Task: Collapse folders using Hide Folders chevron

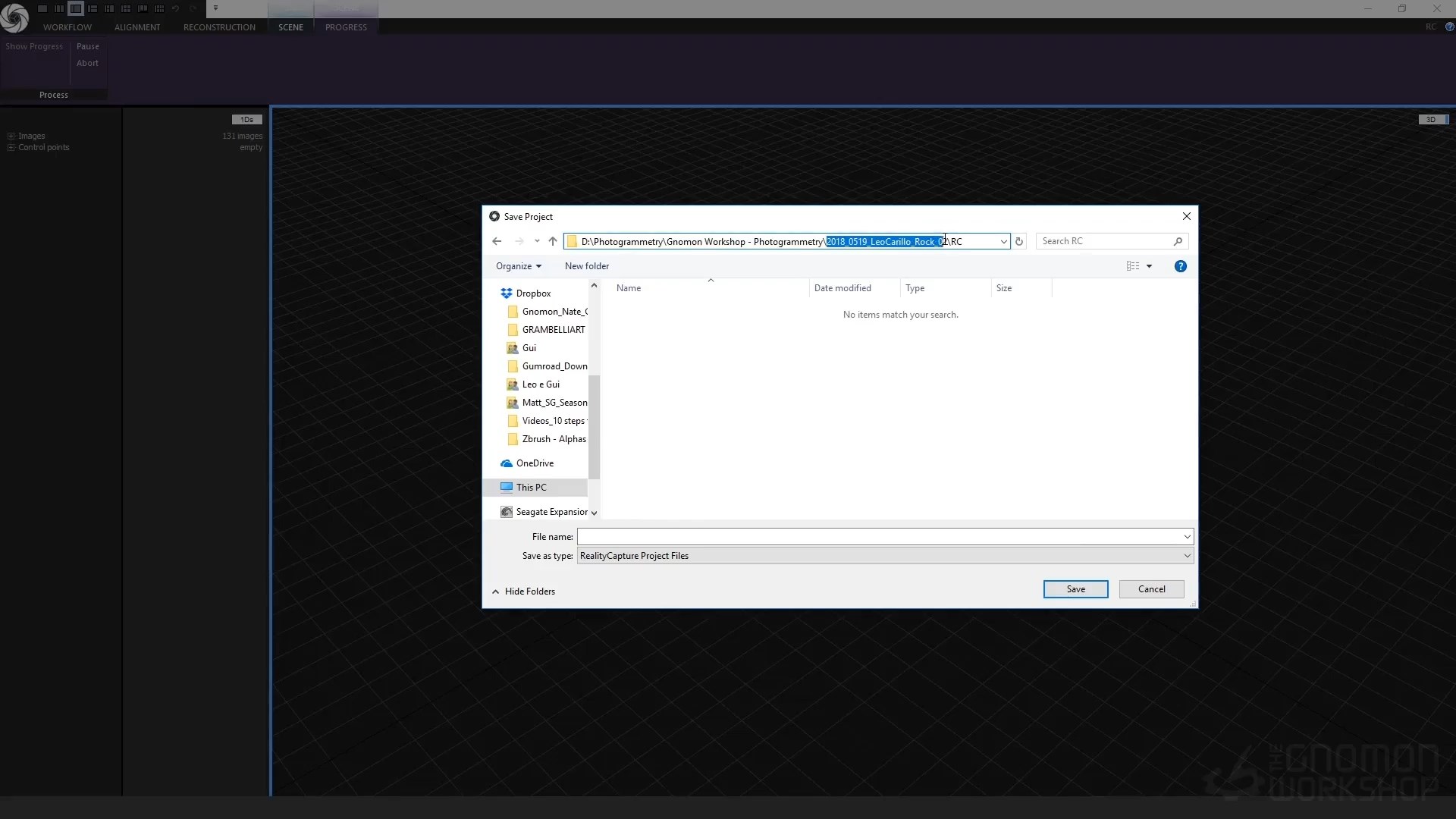Action: tap(496, 591)
